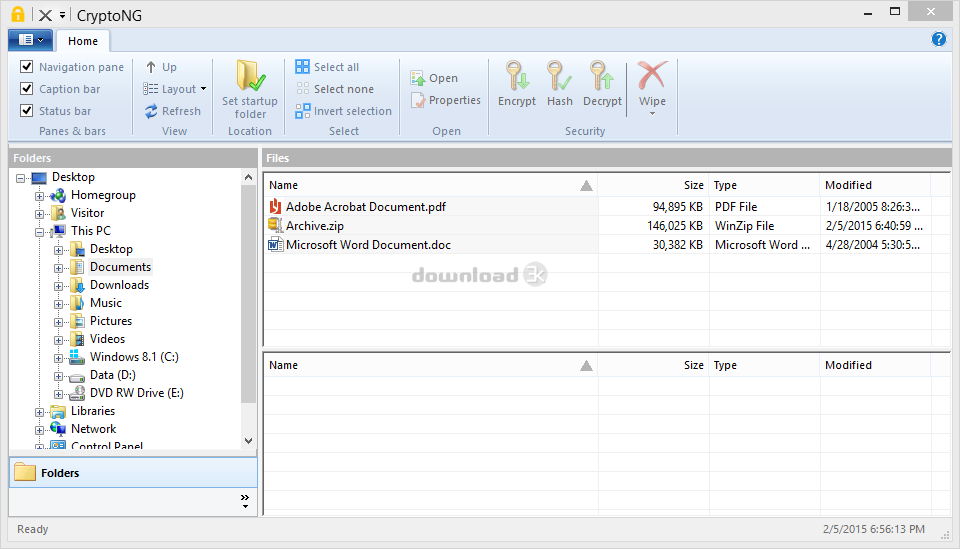Click the Decrypt key icon
Viewport: 960px width, 549px height.
point(602,76)
